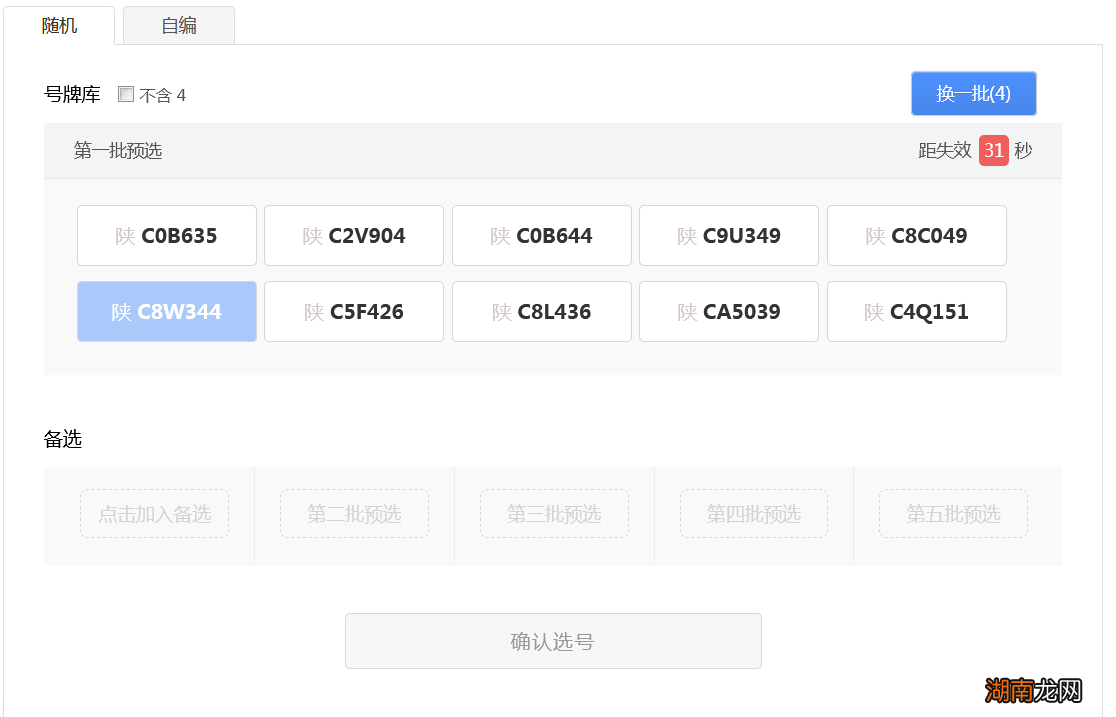
Task: Open the 第五批预选 backup slot
Action: coord(953,514)
